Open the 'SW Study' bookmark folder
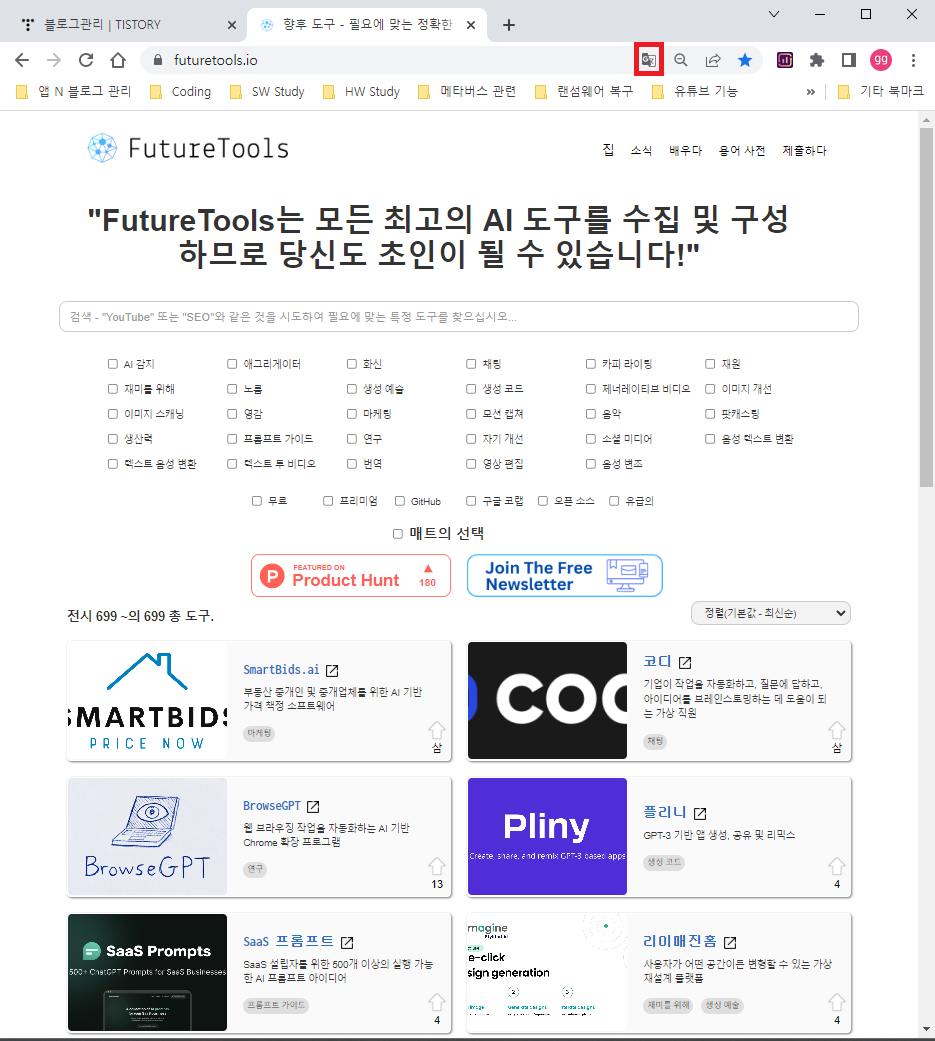This screenshot has width=935, height=1041. click(x=267, y=92)
